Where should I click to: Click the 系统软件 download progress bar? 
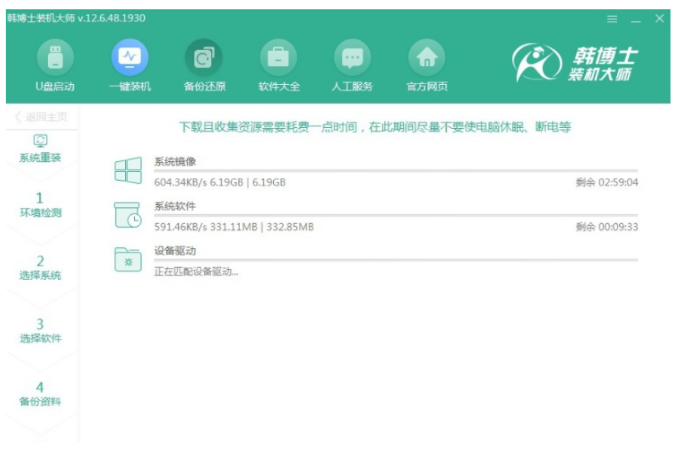(395, 215)
